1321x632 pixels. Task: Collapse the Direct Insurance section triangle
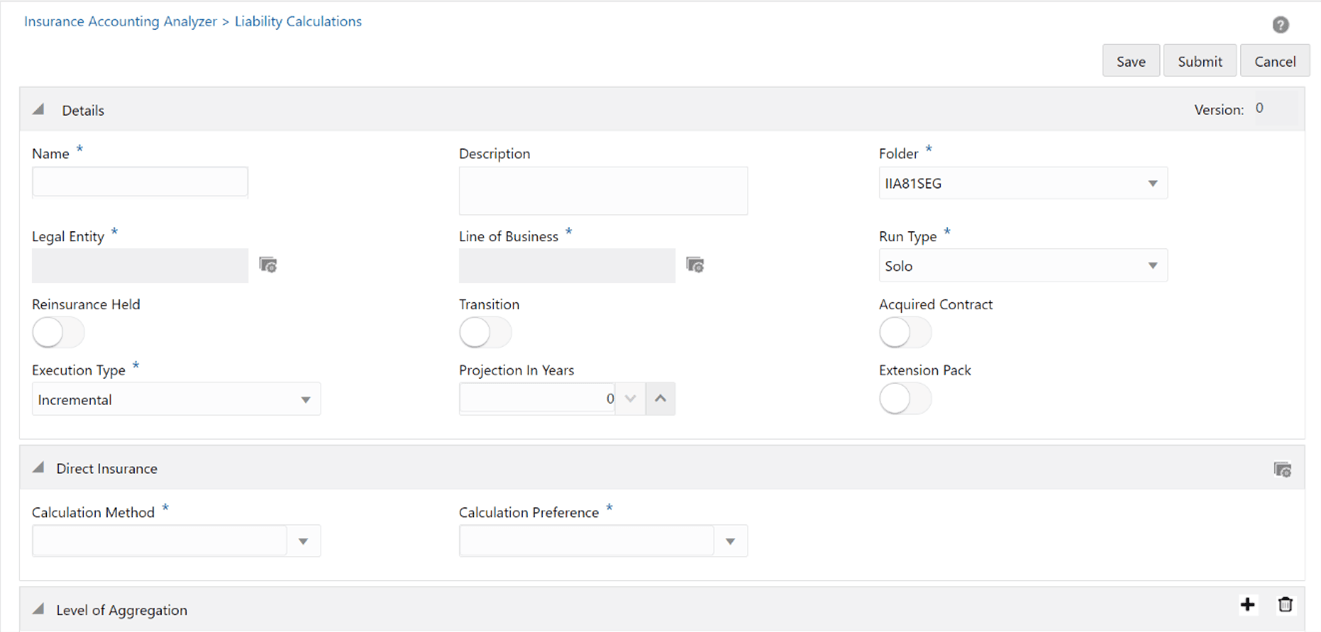tap(38, 466)
